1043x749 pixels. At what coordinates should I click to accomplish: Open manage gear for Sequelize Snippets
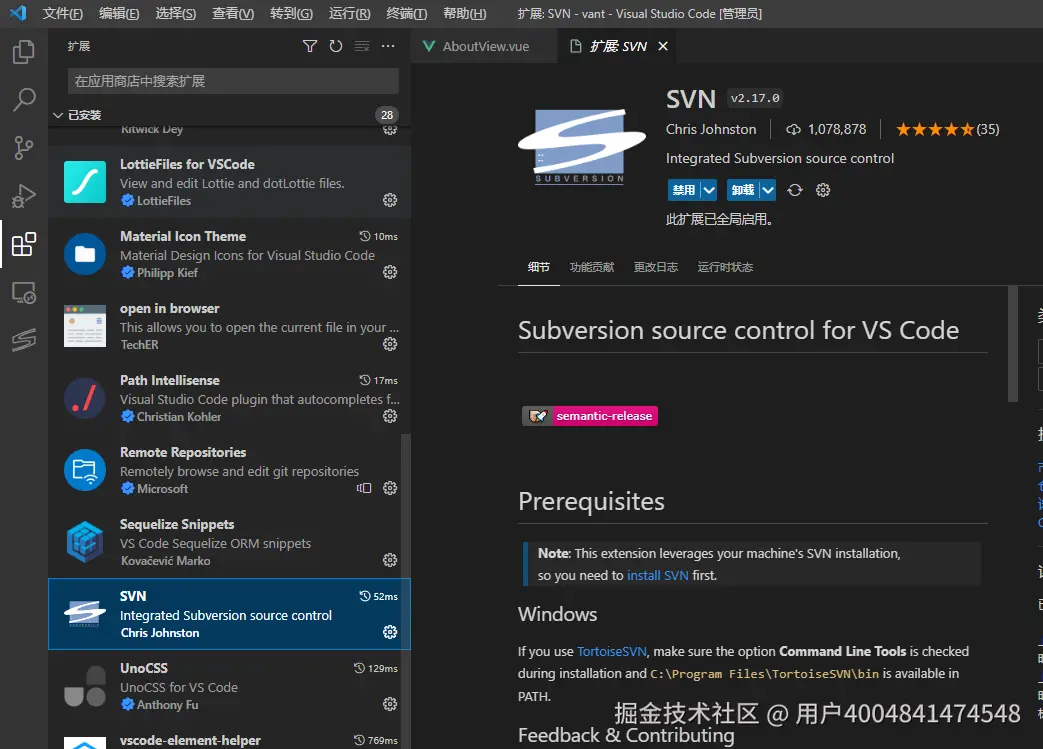click(x=390, y=560)
